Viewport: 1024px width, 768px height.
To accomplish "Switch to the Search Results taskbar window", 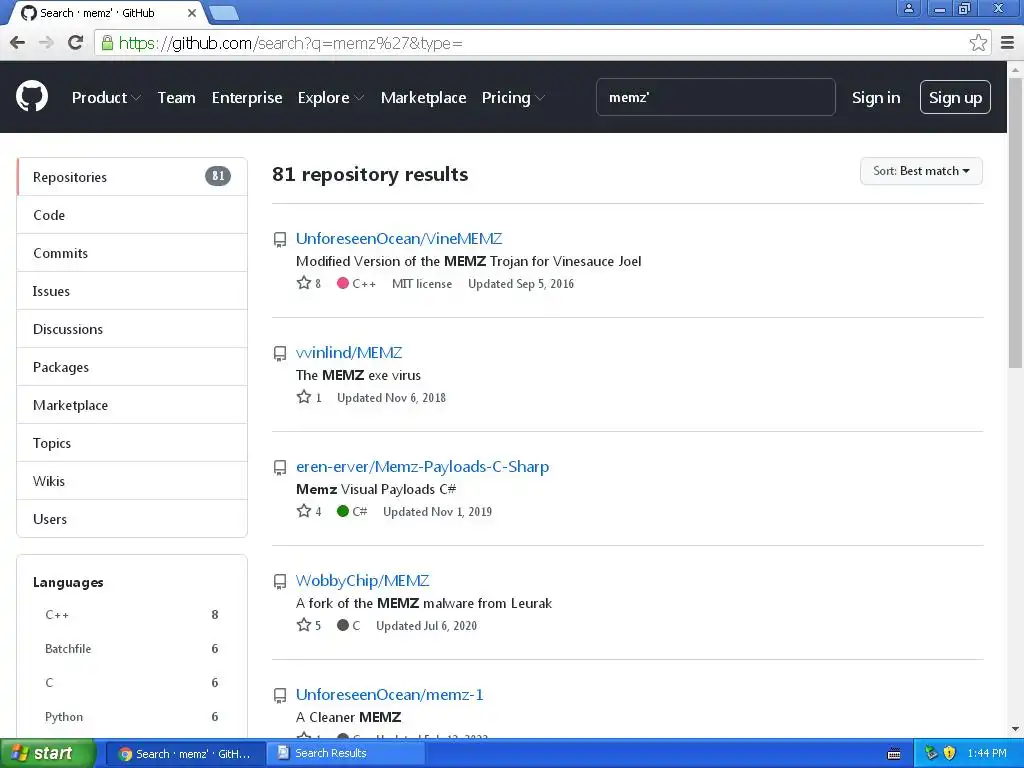I will point(346,753).
